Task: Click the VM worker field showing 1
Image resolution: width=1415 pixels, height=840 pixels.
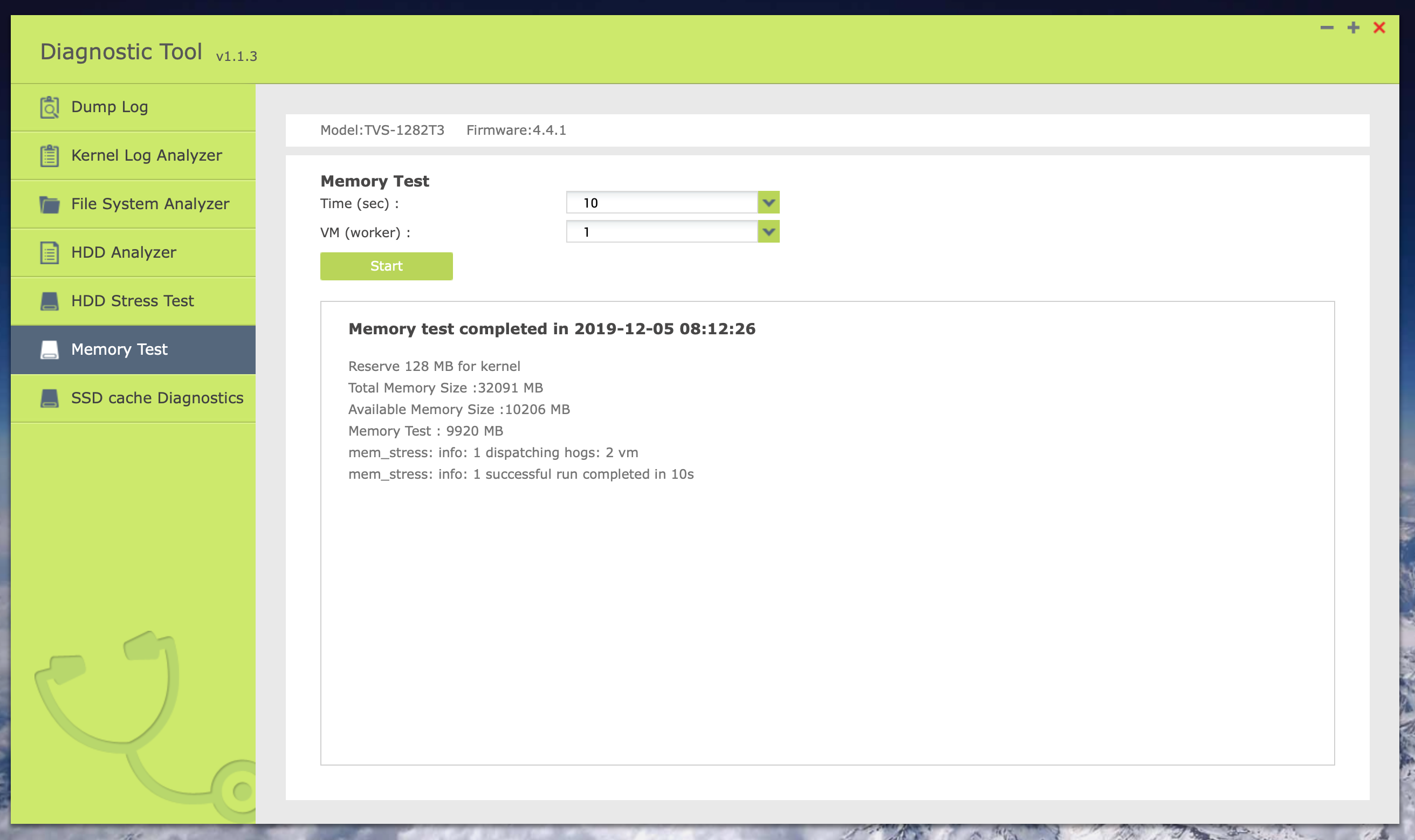Action: click(x=661, y=231)
